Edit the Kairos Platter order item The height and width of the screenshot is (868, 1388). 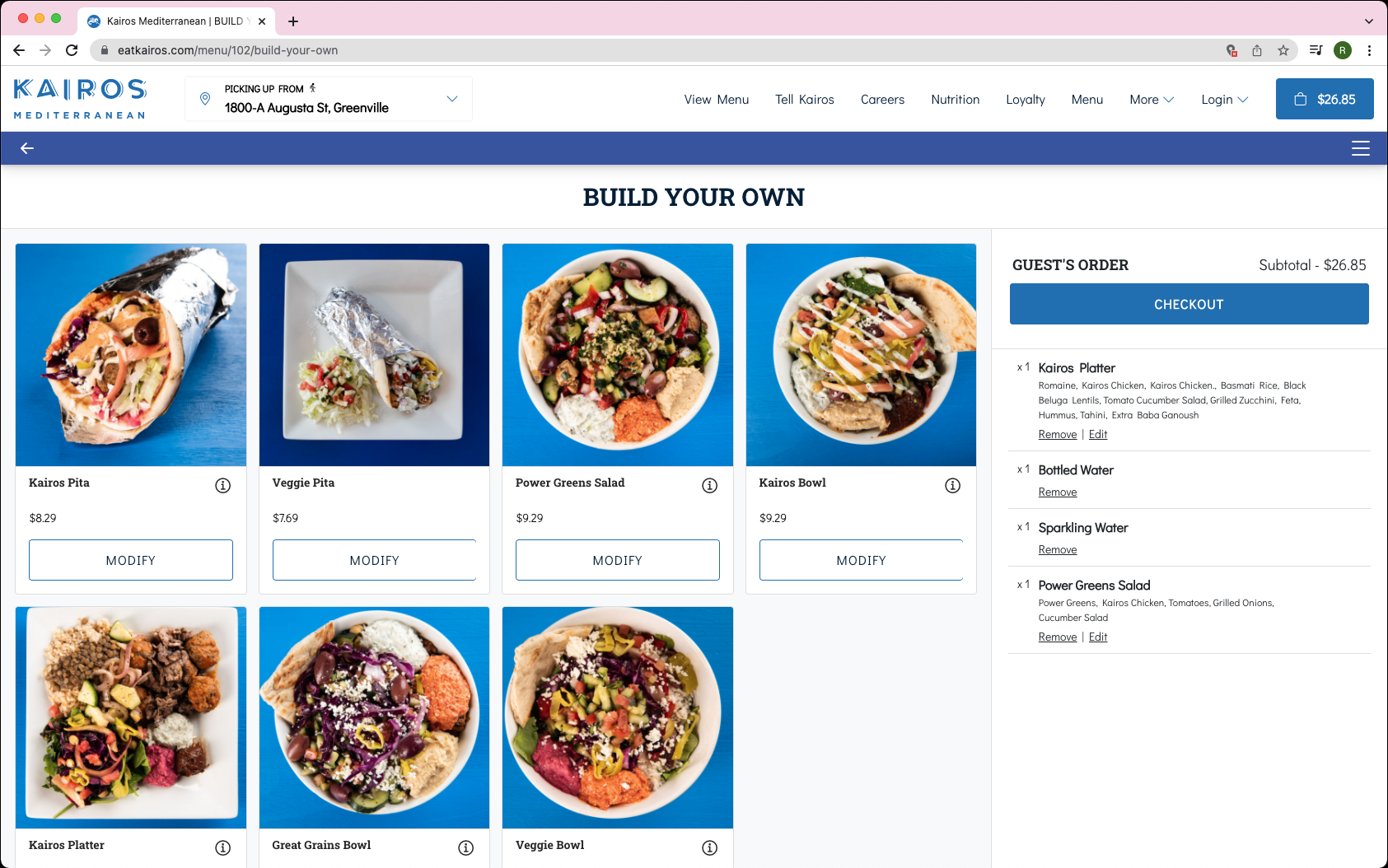tap(1098, 434)
